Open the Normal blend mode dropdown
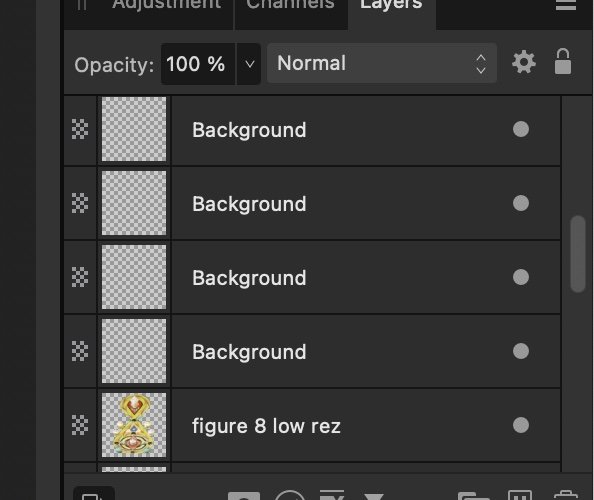This screenshot has width=594, height=500. 382,63
